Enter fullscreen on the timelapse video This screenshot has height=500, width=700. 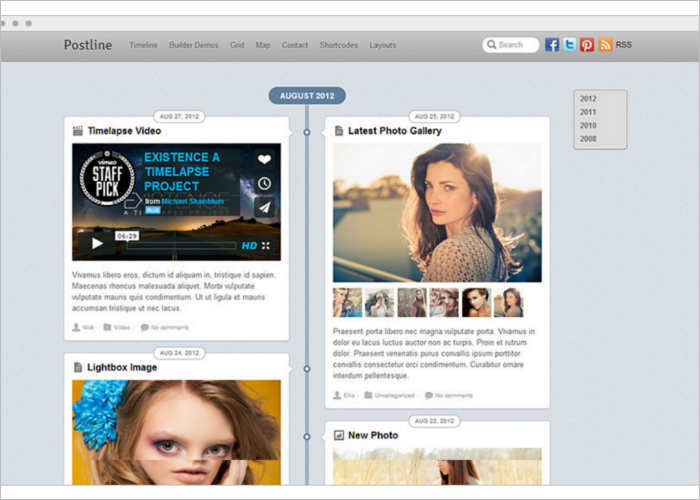point(267,245)
